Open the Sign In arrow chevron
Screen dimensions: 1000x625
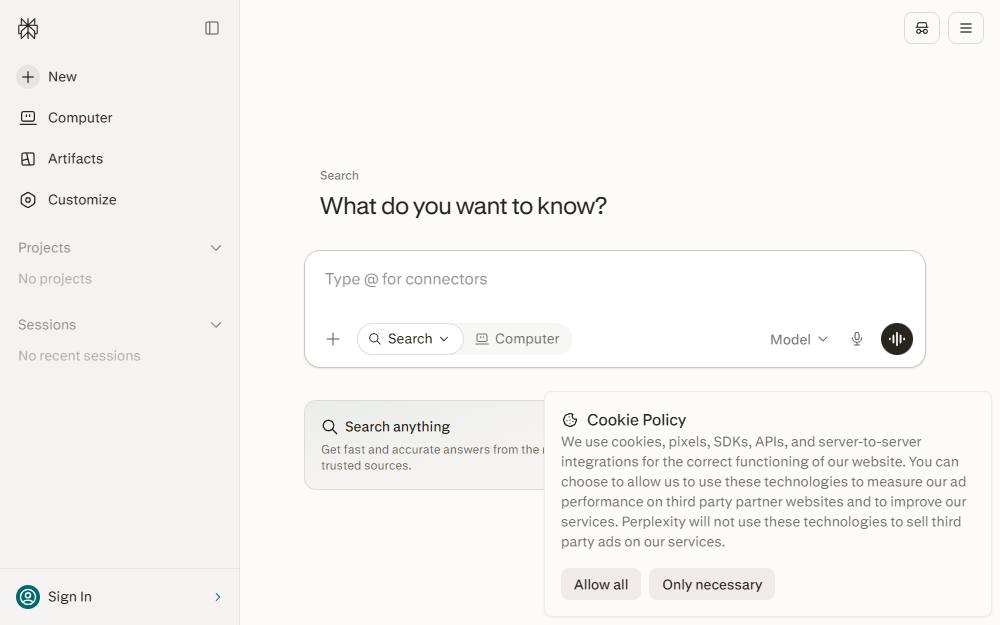217,597
